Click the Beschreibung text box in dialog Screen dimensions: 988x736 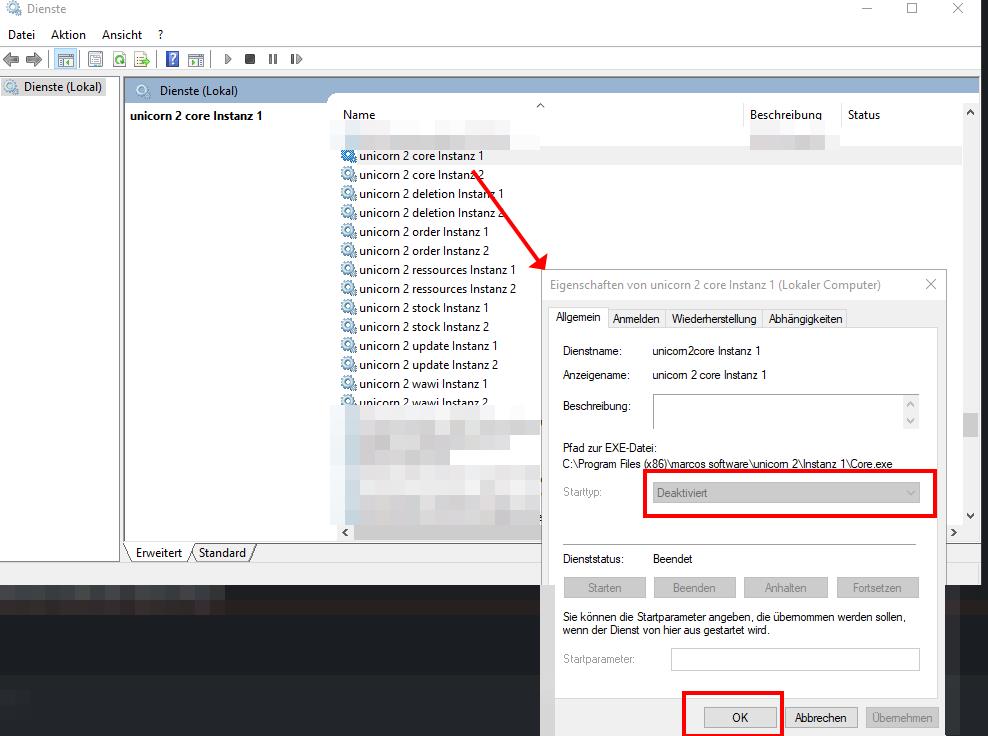(x=779, y=411)
